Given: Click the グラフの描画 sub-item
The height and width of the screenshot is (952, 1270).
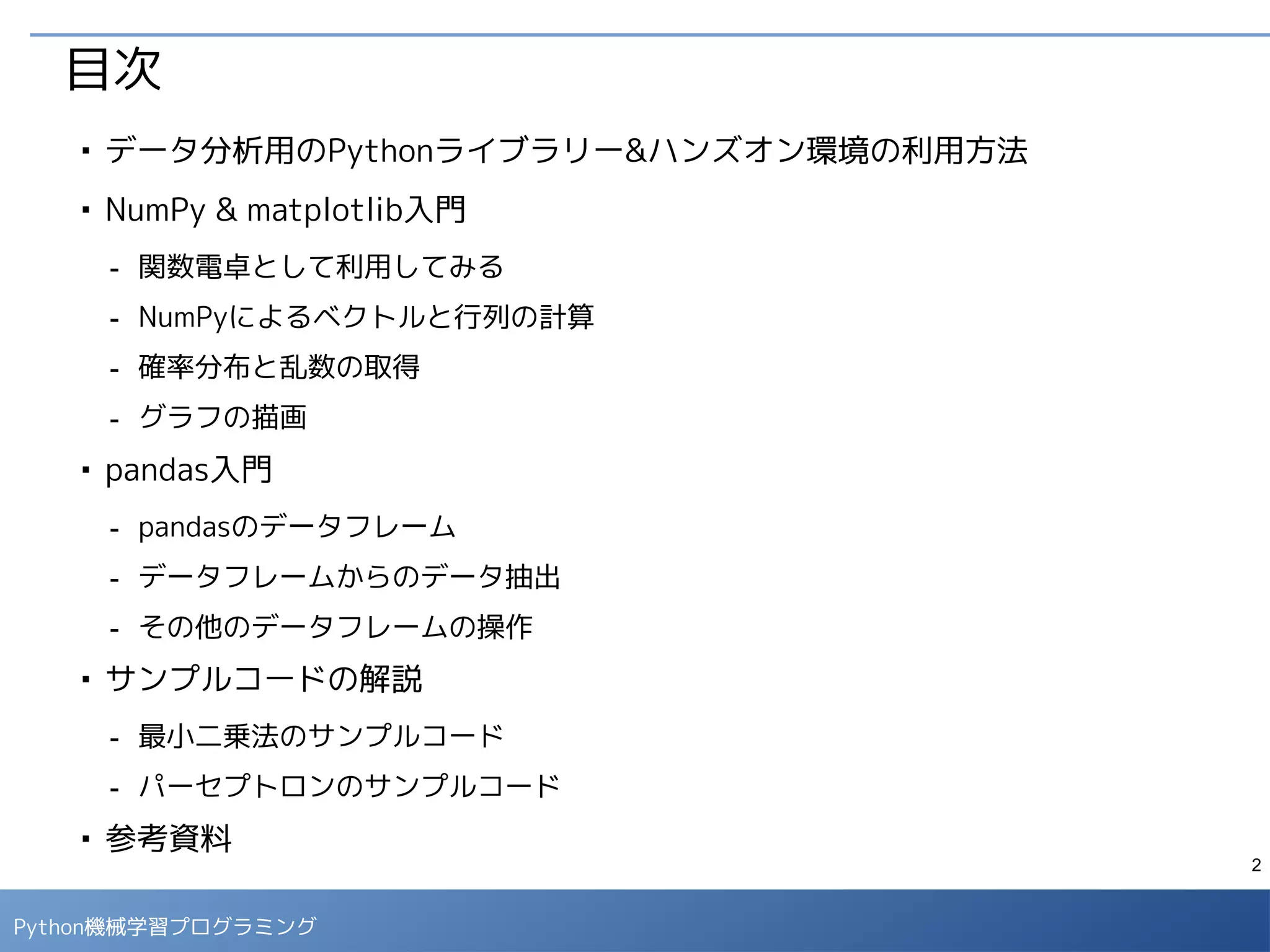Looking at the screenshot, I should tap(223, 416).
